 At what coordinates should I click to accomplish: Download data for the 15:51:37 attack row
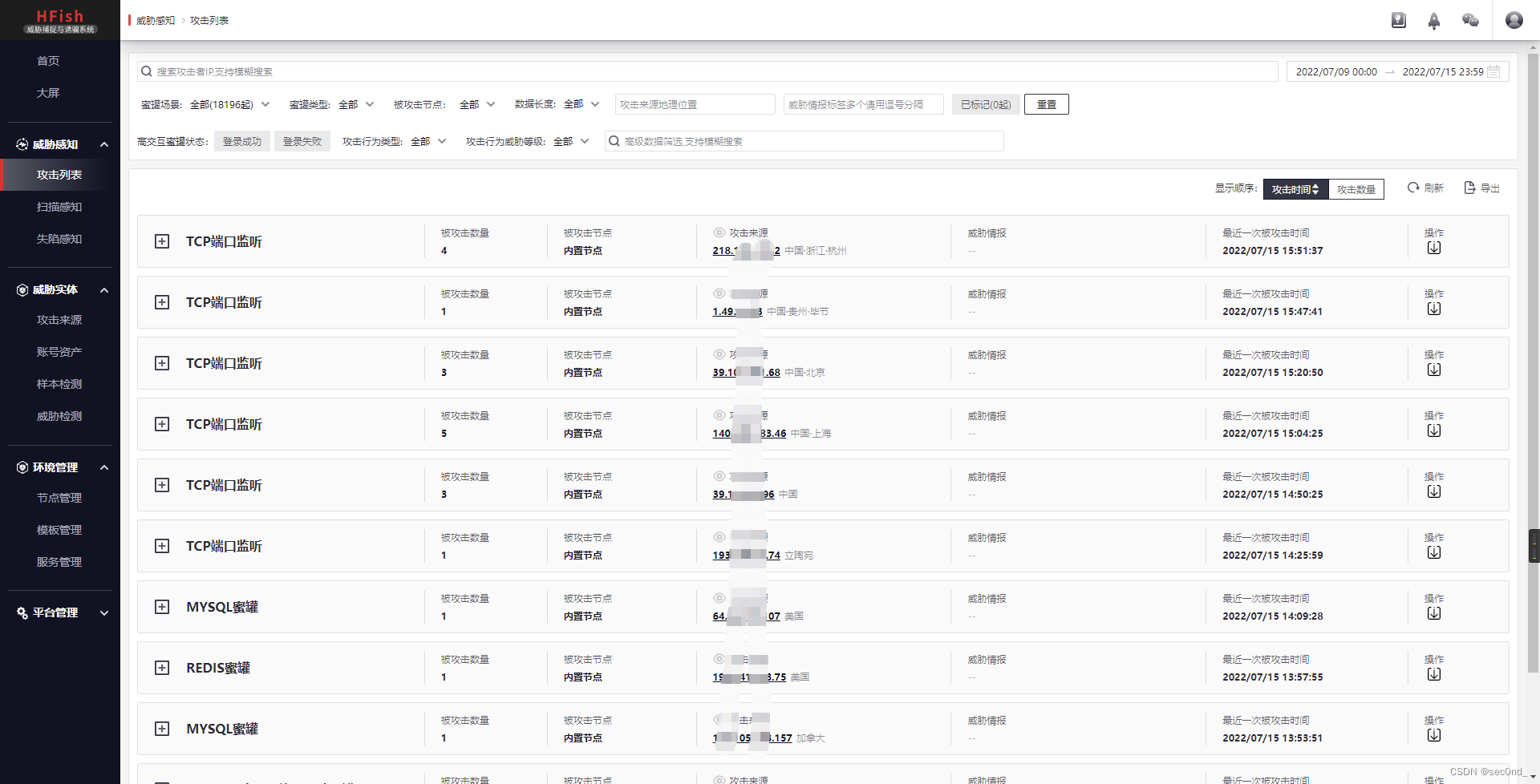[1434, 249]
